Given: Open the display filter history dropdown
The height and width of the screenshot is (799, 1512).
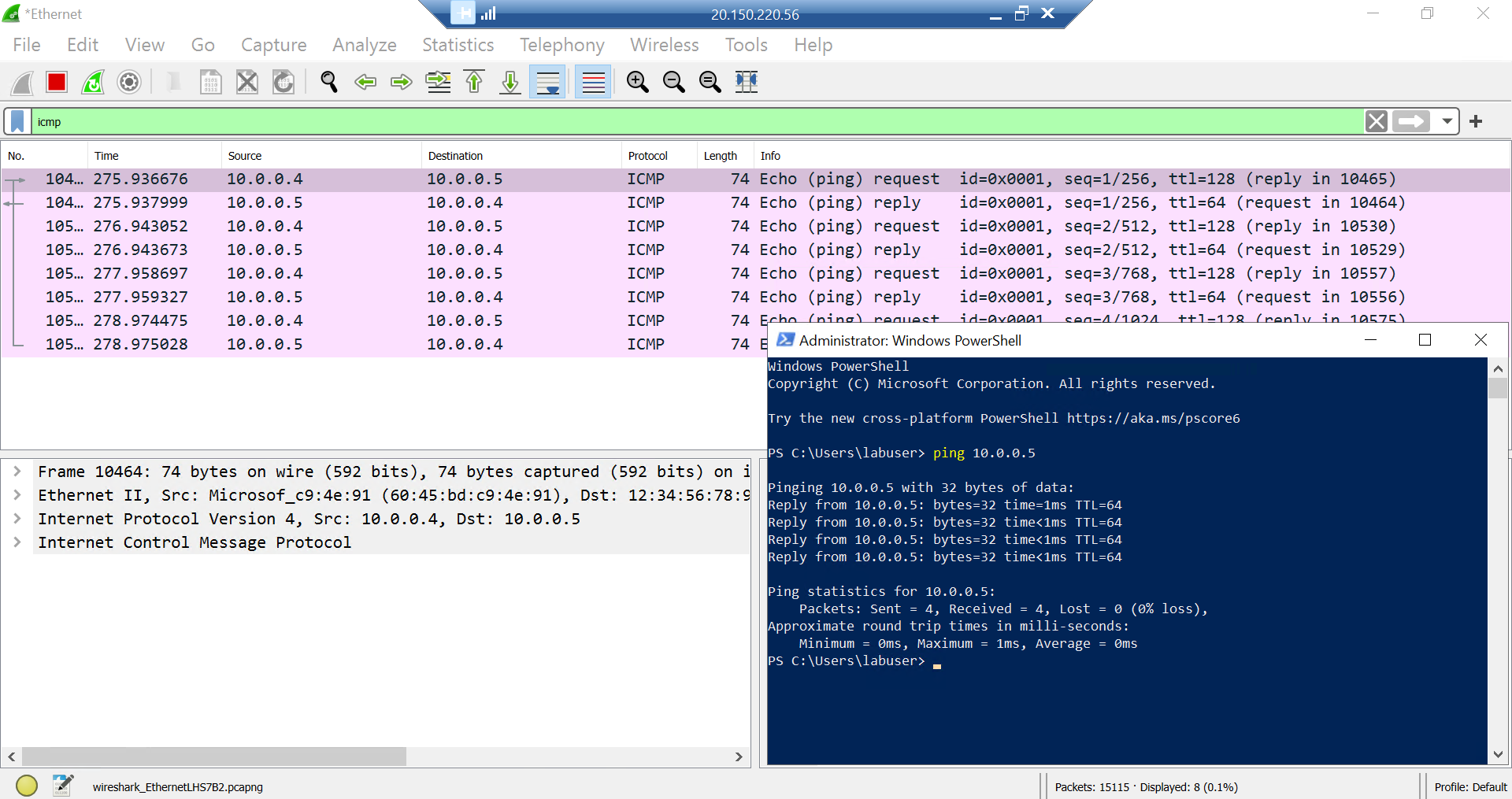Looking at the screenshot, I should tap(1447, 121).
